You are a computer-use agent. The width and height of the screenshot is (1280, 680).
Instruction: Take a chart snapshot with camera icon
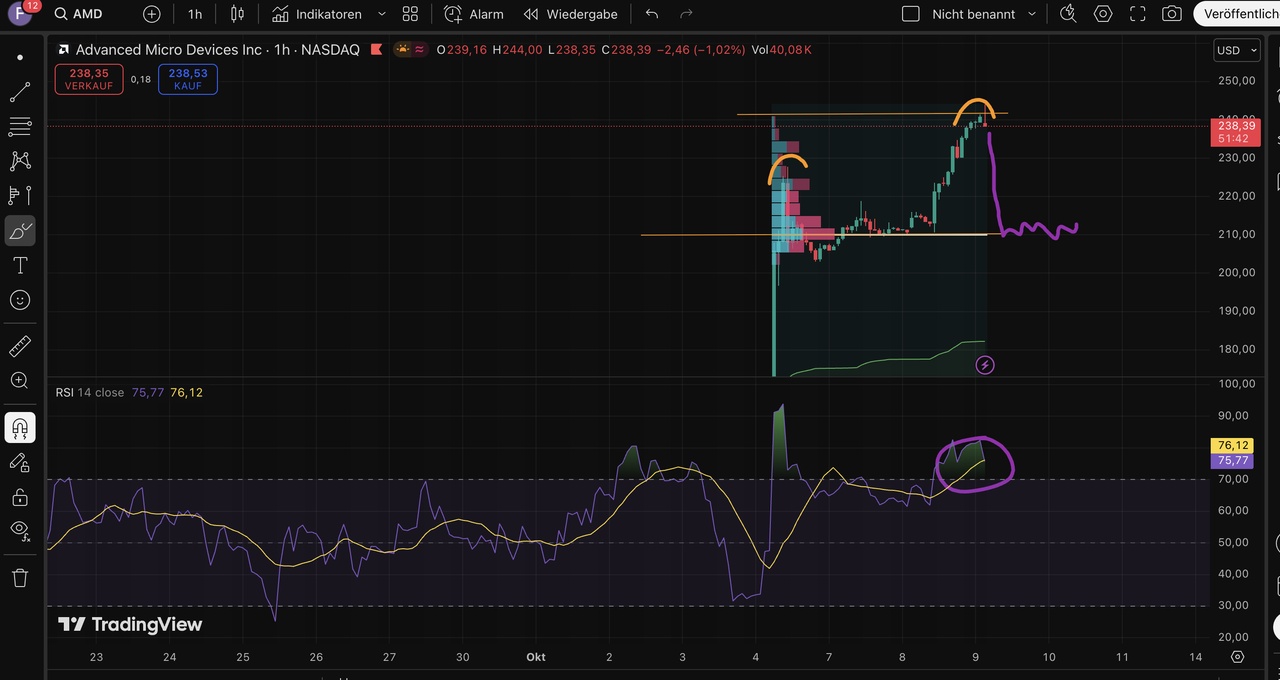pos(1171,14)
